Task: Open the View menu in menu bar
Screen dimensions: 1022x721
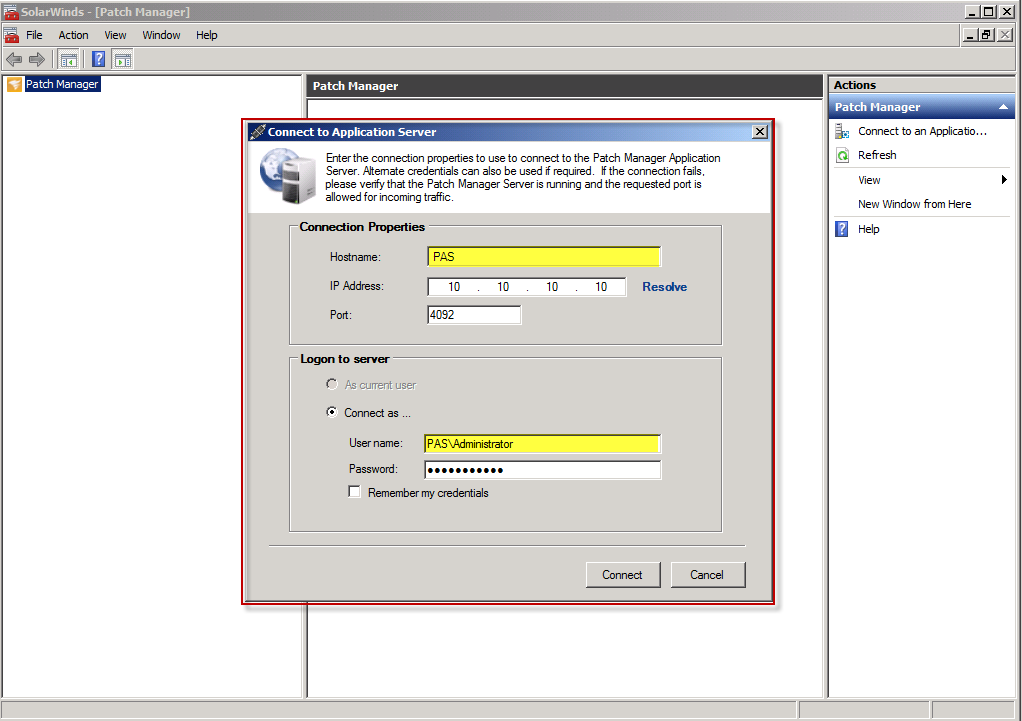Action: point(115,35)
